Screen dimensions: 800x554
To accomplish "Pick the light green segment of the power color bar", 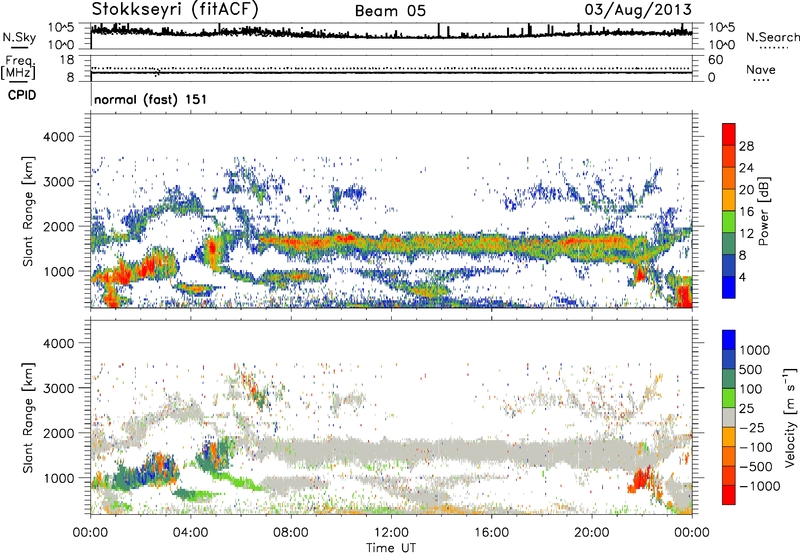I will (x=729, y=222).
